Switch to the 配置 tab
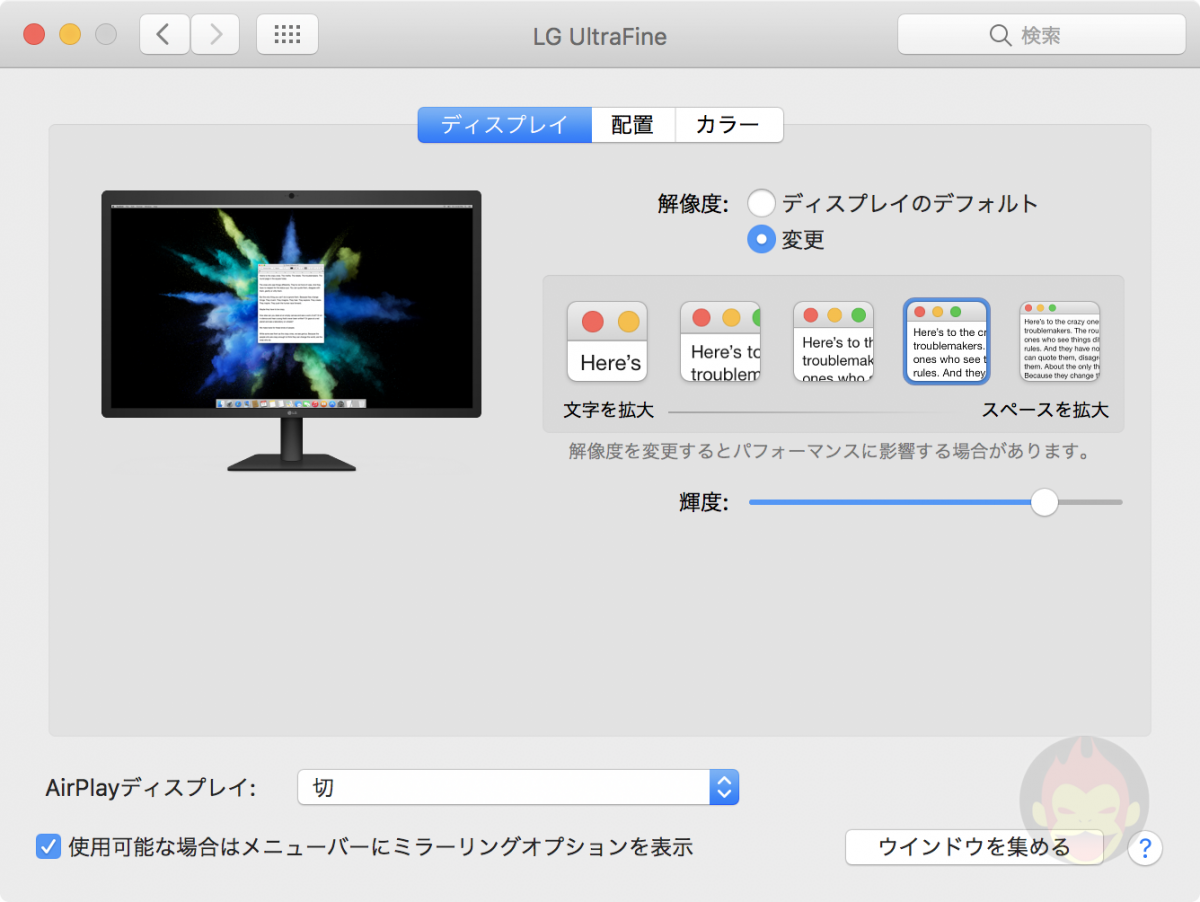 pos(633,124)
